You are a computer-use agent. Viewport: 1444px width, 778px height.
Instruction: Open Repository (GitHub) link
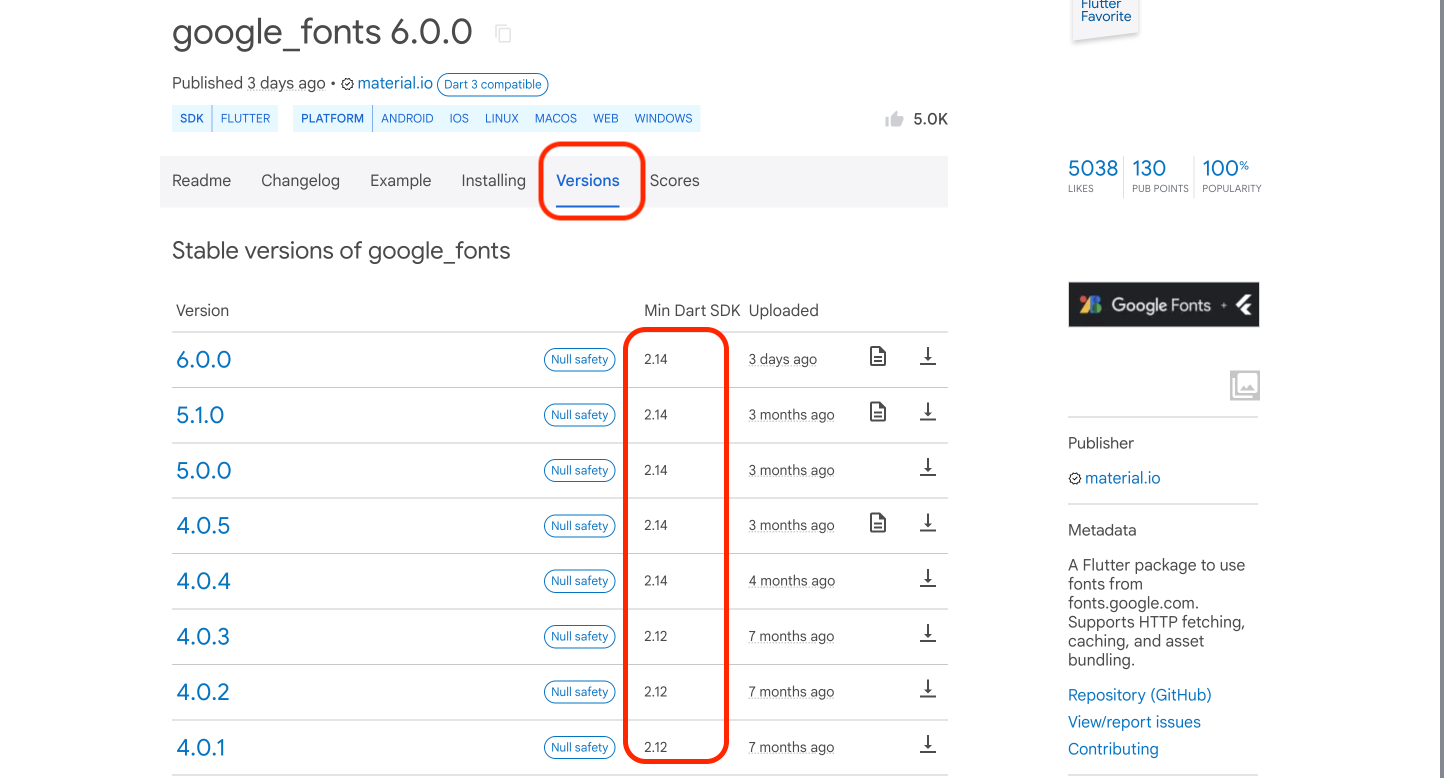[x=1139, y=695]
